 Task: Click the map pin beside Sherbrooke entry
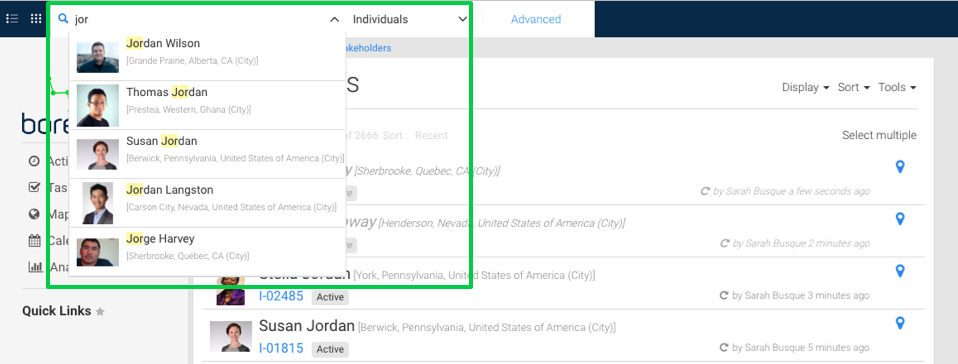click(899, 167)
